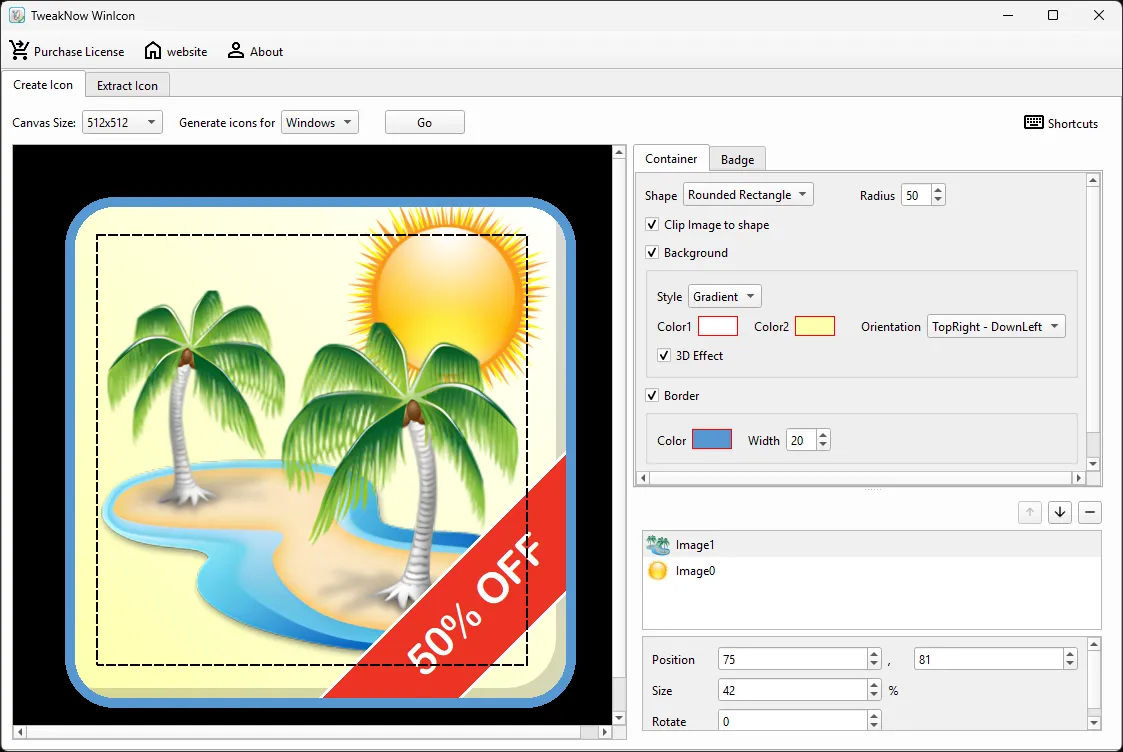Screen dimensions: 1123x752
Task: Click the Purchase License cart icon
Action: [x=19, y=51]
